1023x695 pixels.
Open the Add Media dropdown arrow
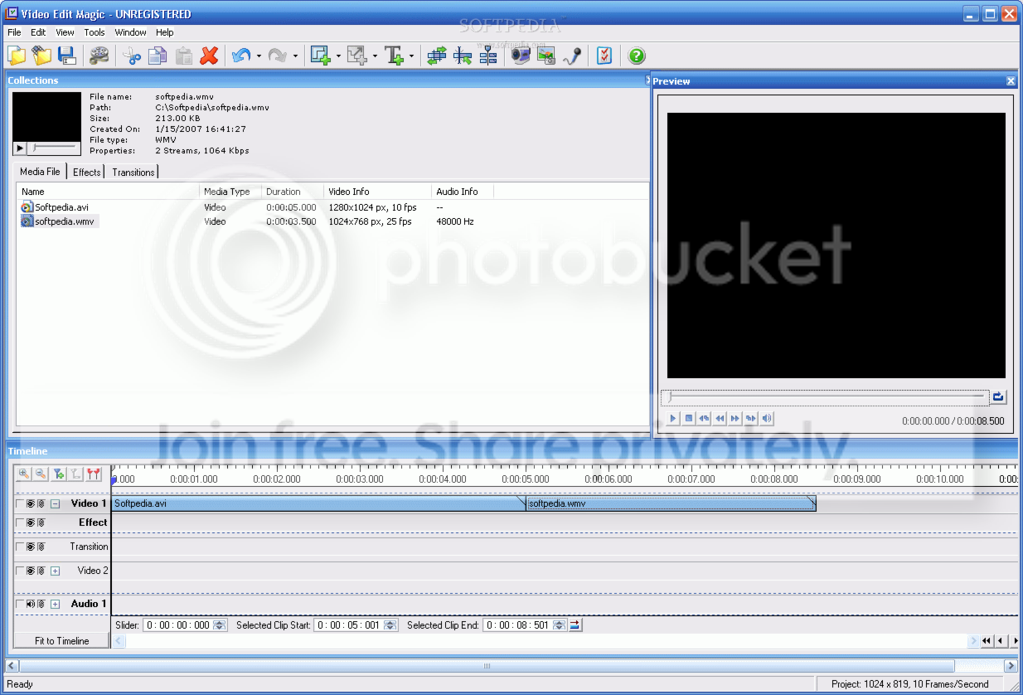coord(338,57)
